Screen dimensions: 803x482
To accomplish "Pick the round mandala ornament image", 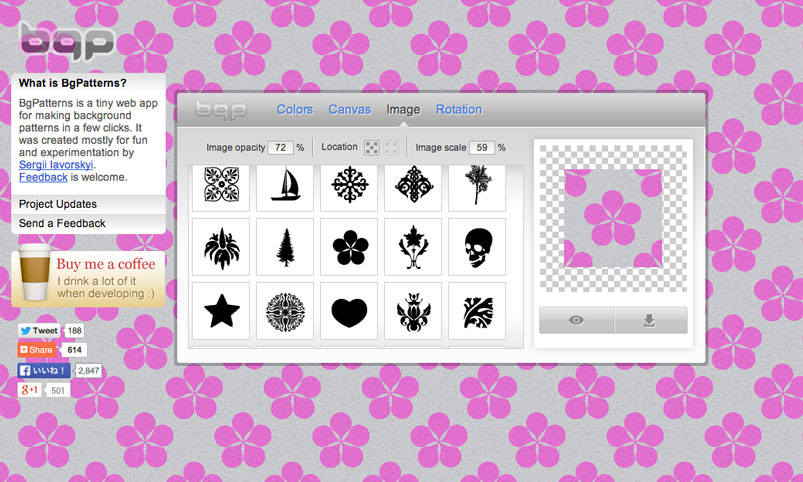I will [x=285, y=311].
